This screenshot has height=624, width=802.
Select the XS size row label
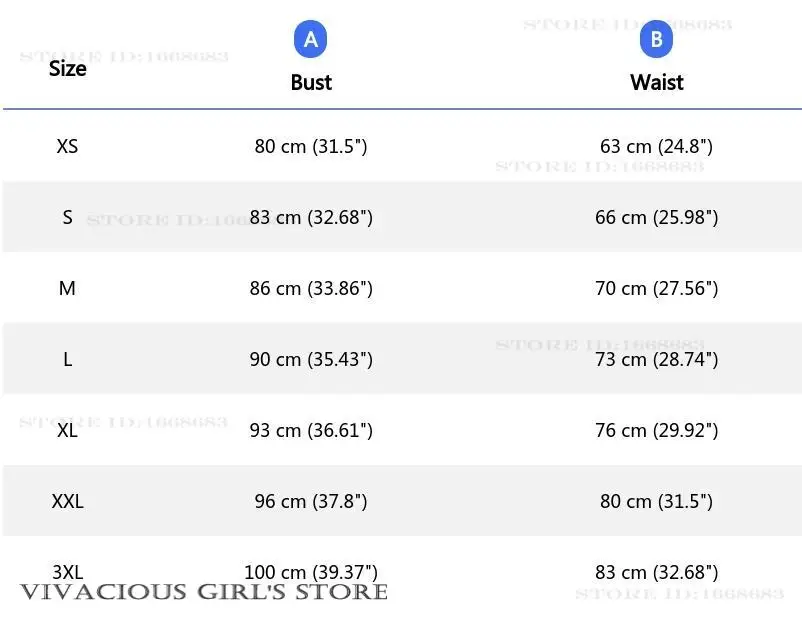(x=67, y=146)
